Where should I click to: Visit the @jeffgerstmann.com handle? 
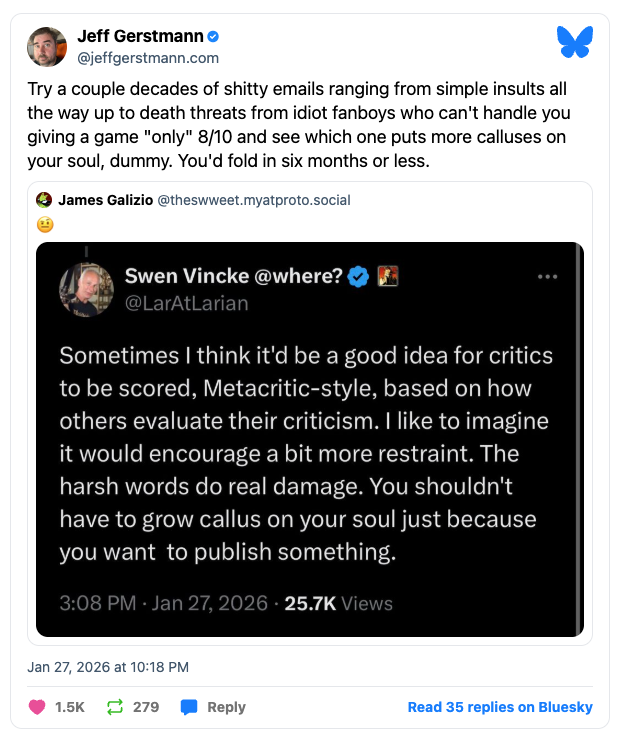pos(148,58)
